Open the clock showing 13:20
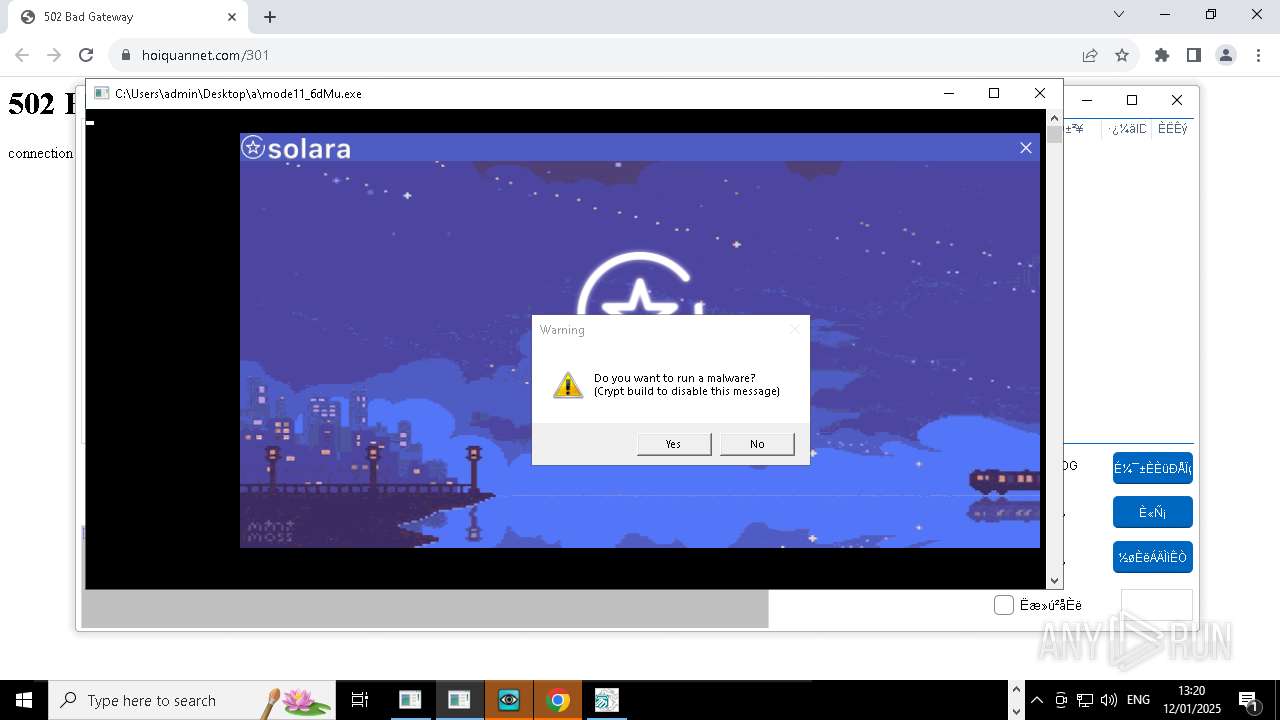The width and height of the screenshot is (1280, 720). tap(1192, 700)
